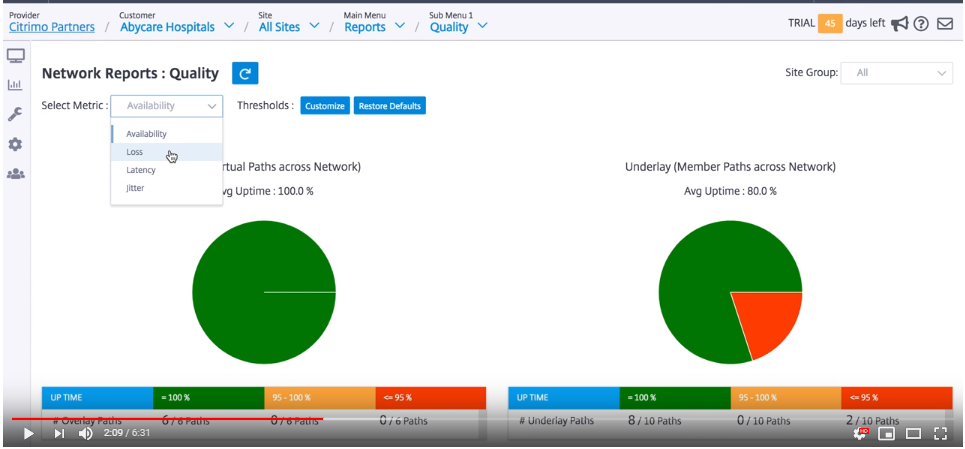This screenshot has height=449, width=965.
Task: Open the Site Group dropdown
Action: [897, 73]
